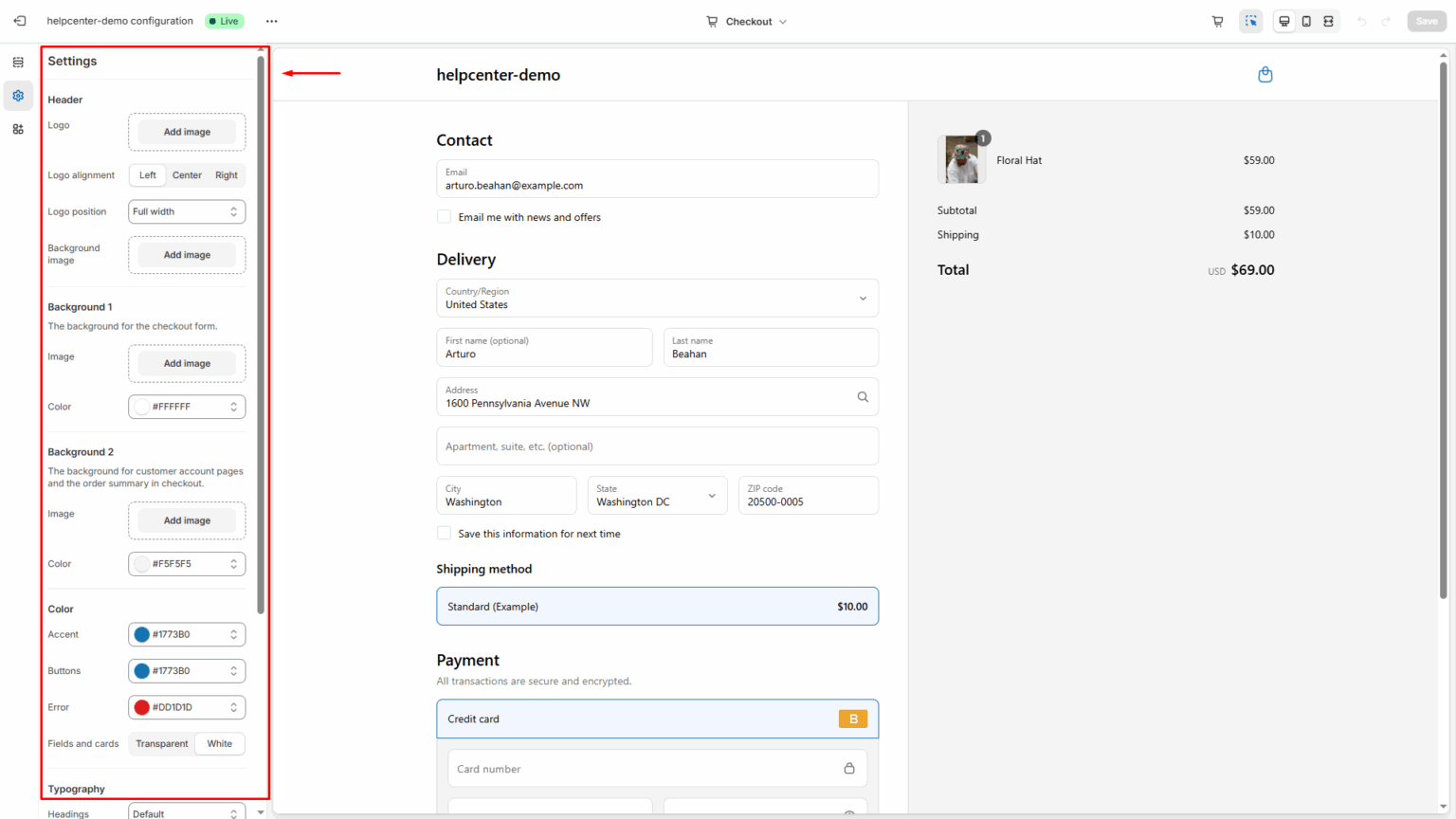
Task: Check Email me with news and offers
Action: coord(444,216)
